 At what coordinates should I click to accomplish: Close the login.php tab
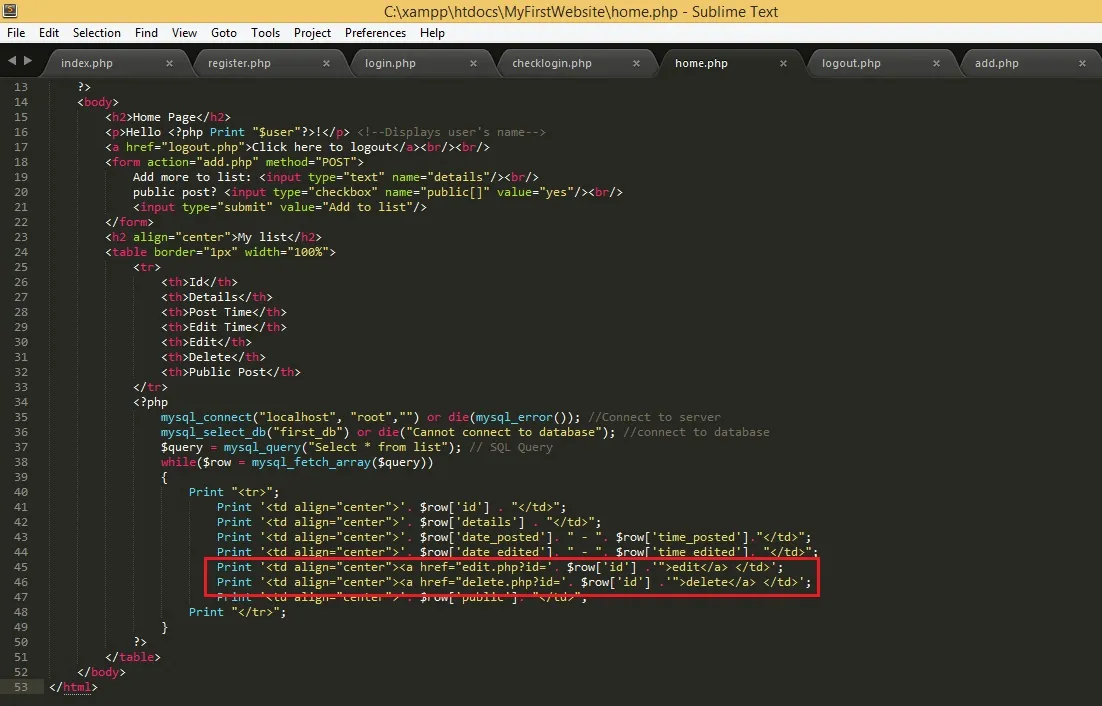473,63
